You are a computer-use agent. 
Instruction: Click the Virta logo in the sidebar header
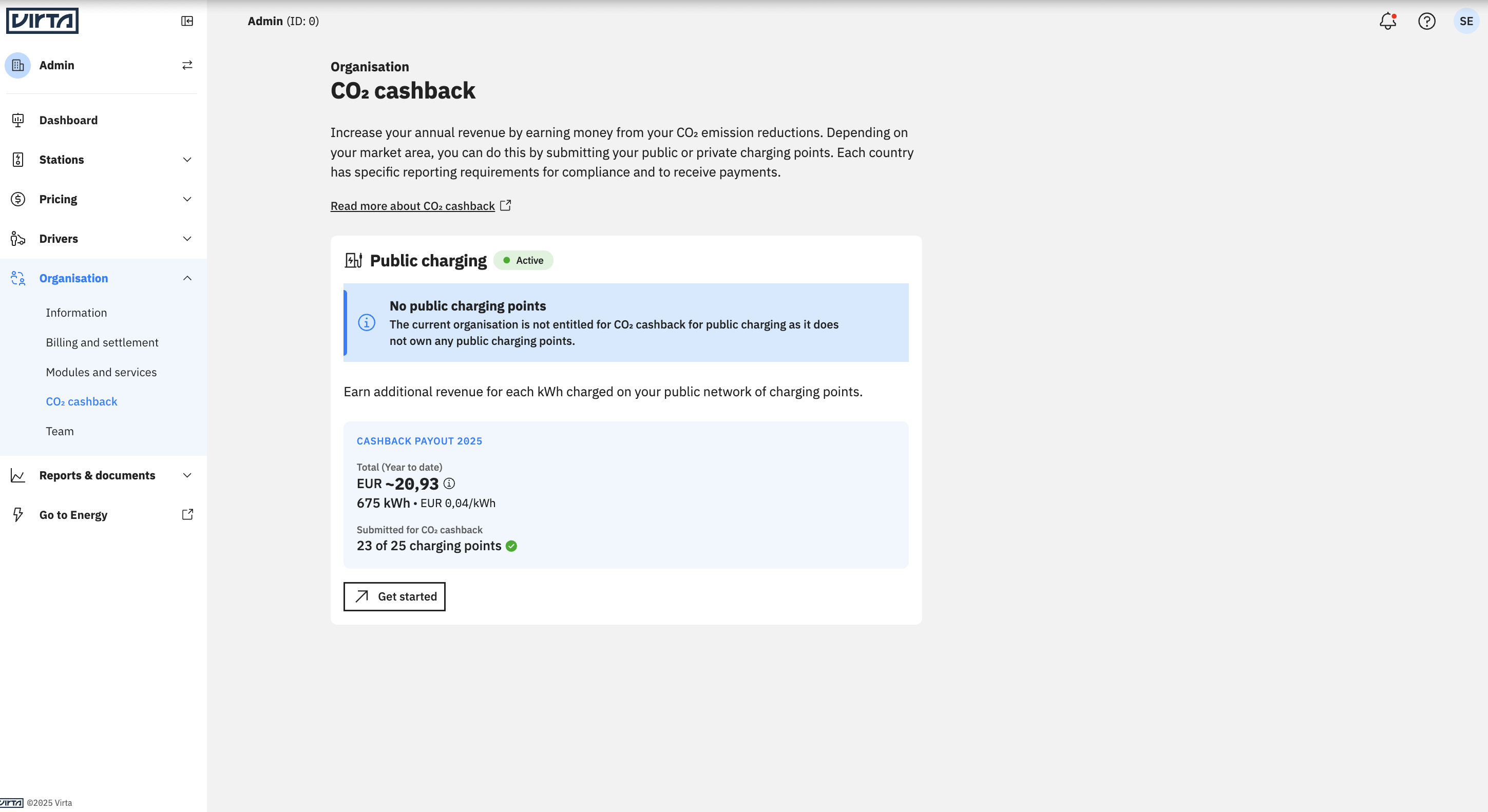click(42, 21)
